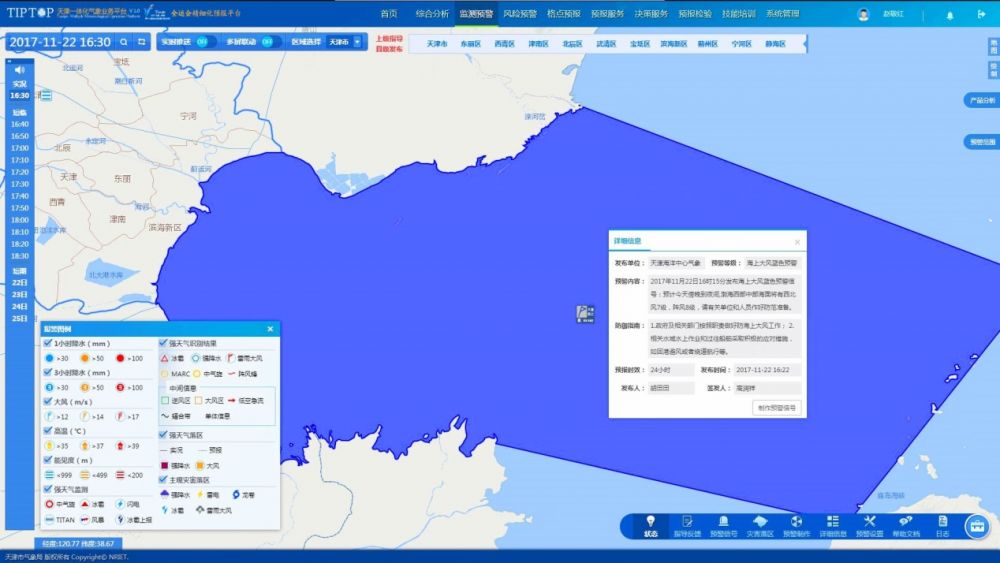Click the search icon beside the date time
This screenshot has width=1000, height=563.
[123, 42]
